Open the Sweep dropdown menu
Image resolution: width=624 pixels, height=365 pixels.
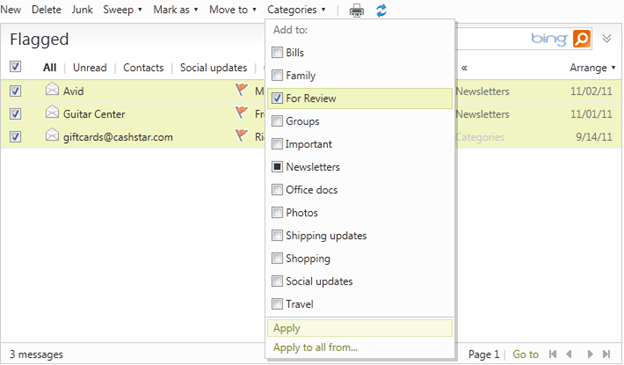122,10
